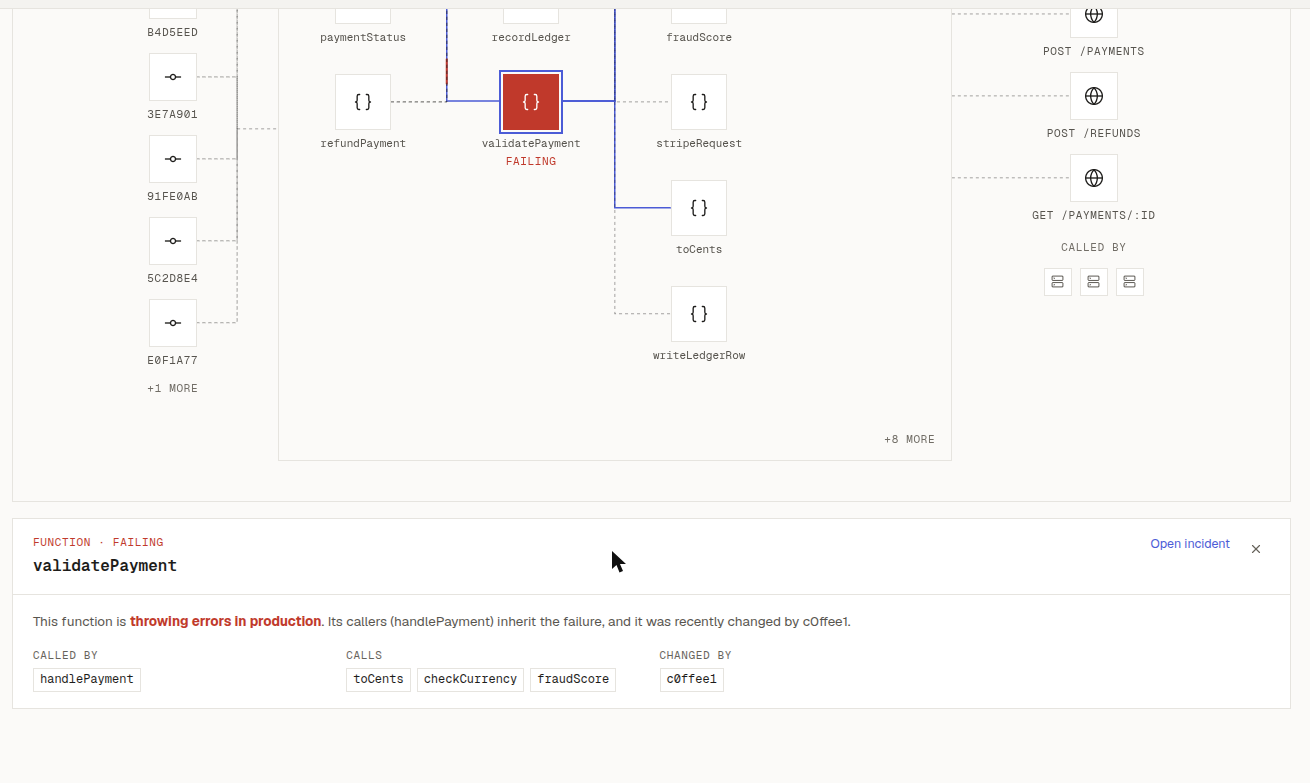Image resolution: width=1310 pixels, height=783 pixels.
Task: Click the writeLedgerRow function node icon
Action: click(699, 314)
